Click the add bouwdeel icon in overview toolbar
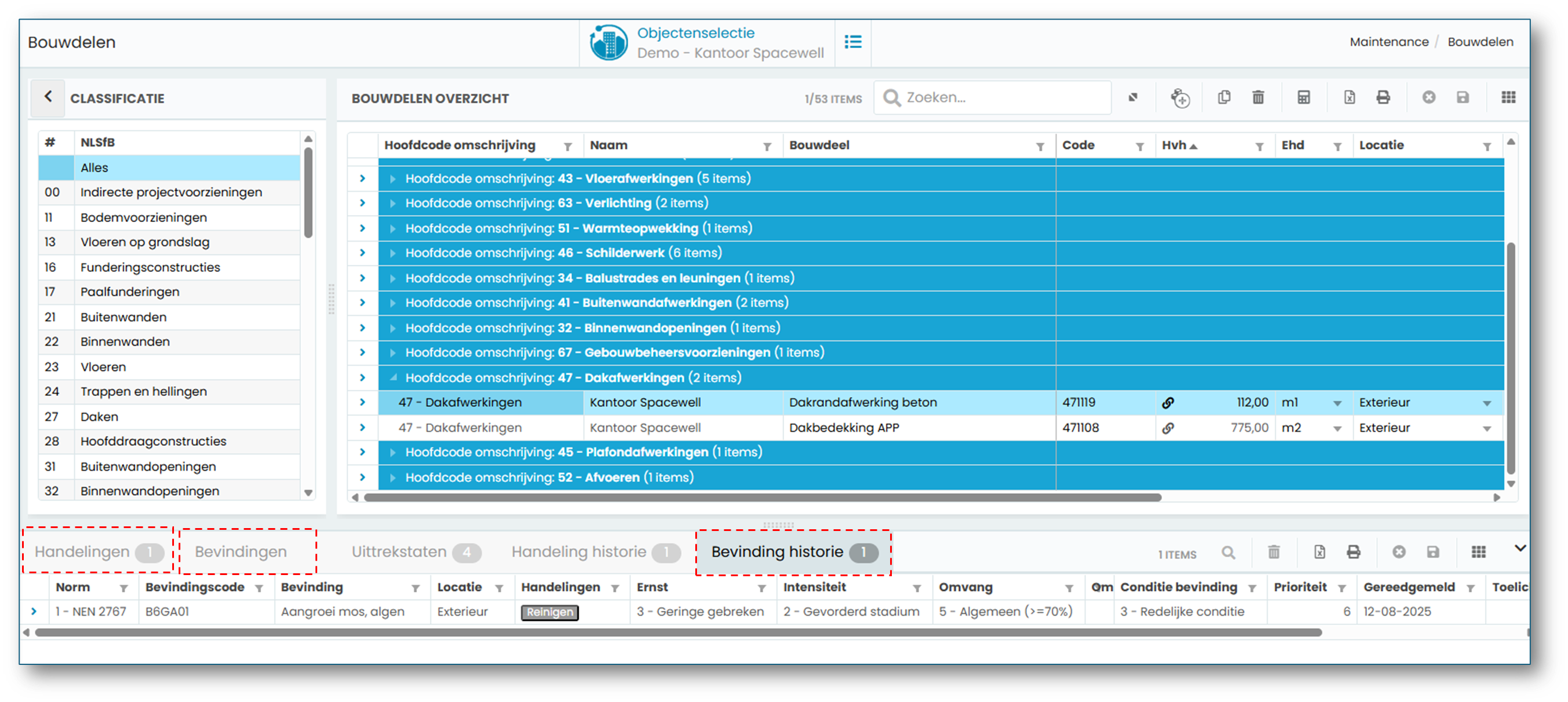The height and width of the screenshot is (702, 1568). (x=1180, y=98)
